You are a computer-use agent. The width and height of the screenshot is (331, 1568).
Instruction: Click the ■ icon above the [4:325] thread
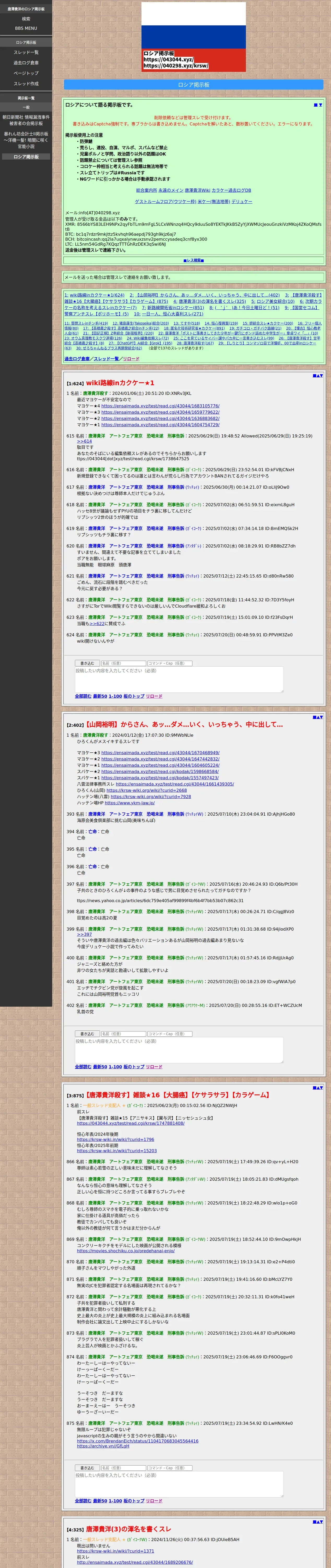click(x=314, y=1522)
